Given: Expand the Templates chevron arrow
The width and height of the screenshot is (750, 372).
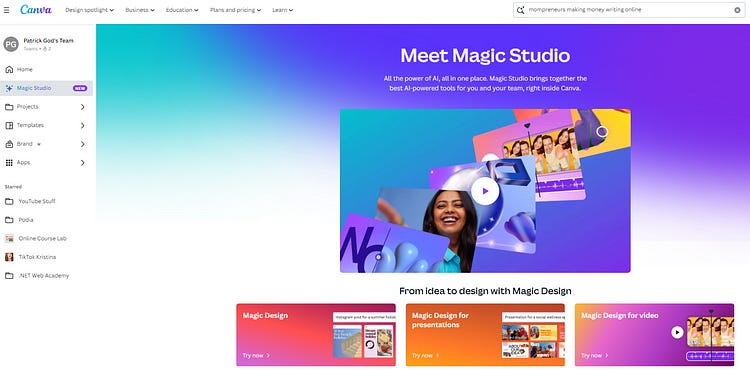Looking at the screenshot, I should [x=82, y=126].
